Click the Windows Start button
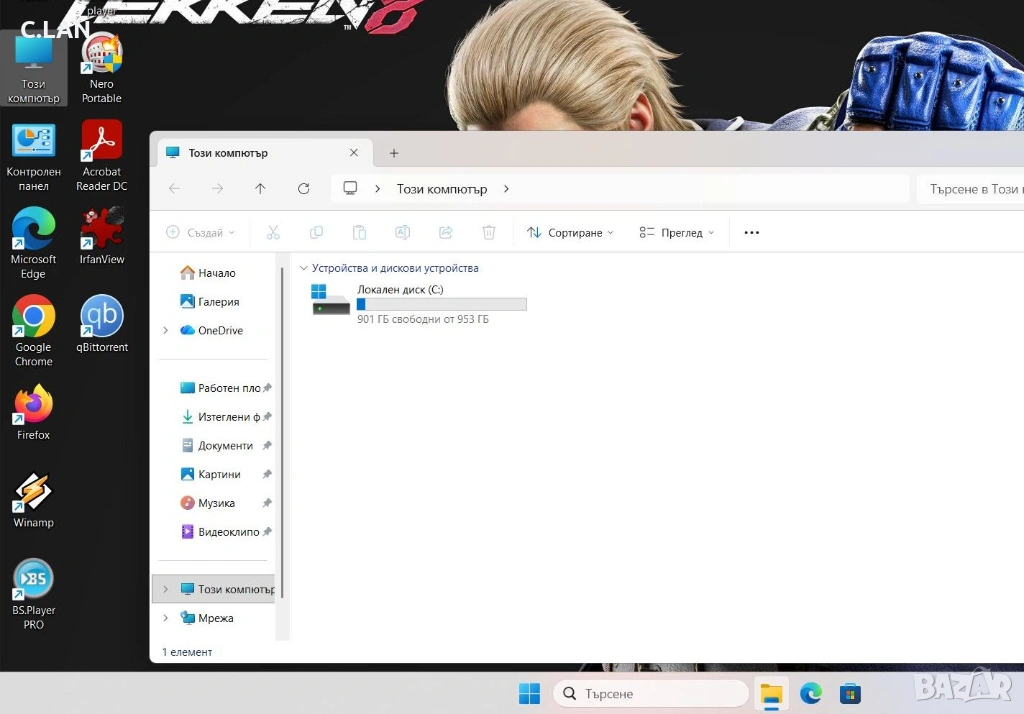Image resolution: width=1024 pixels, height=714 pixels. point(529,693)
